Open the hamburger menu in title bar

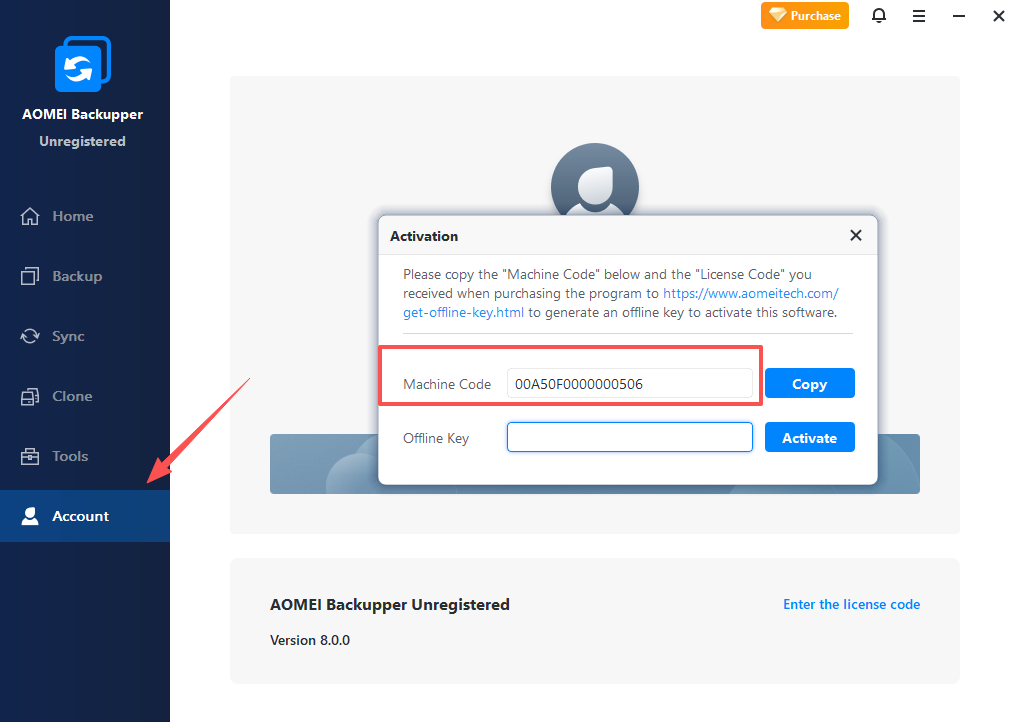tap(919, 16)
